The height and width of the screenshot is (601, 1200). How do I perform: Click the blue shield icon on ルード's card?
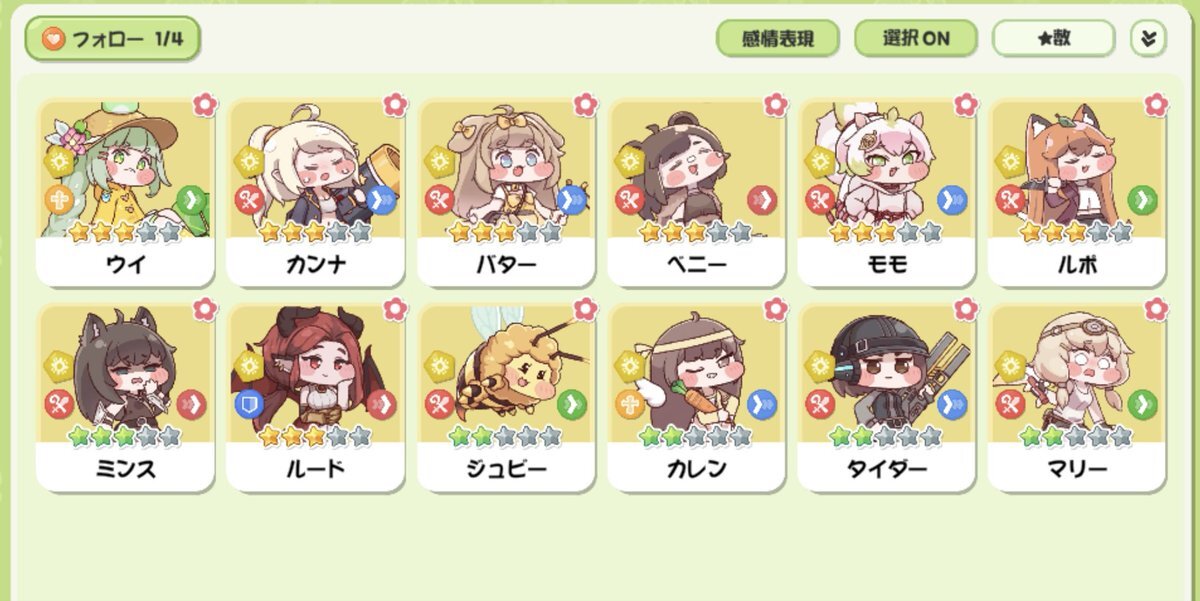point(248,403)
